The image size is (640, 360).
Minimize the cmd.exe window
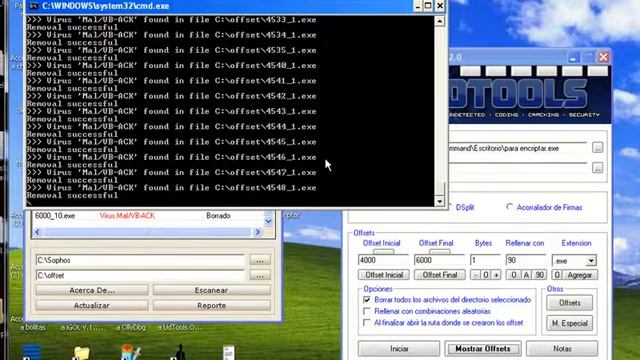pyautogui.click(x=417, y=6)
